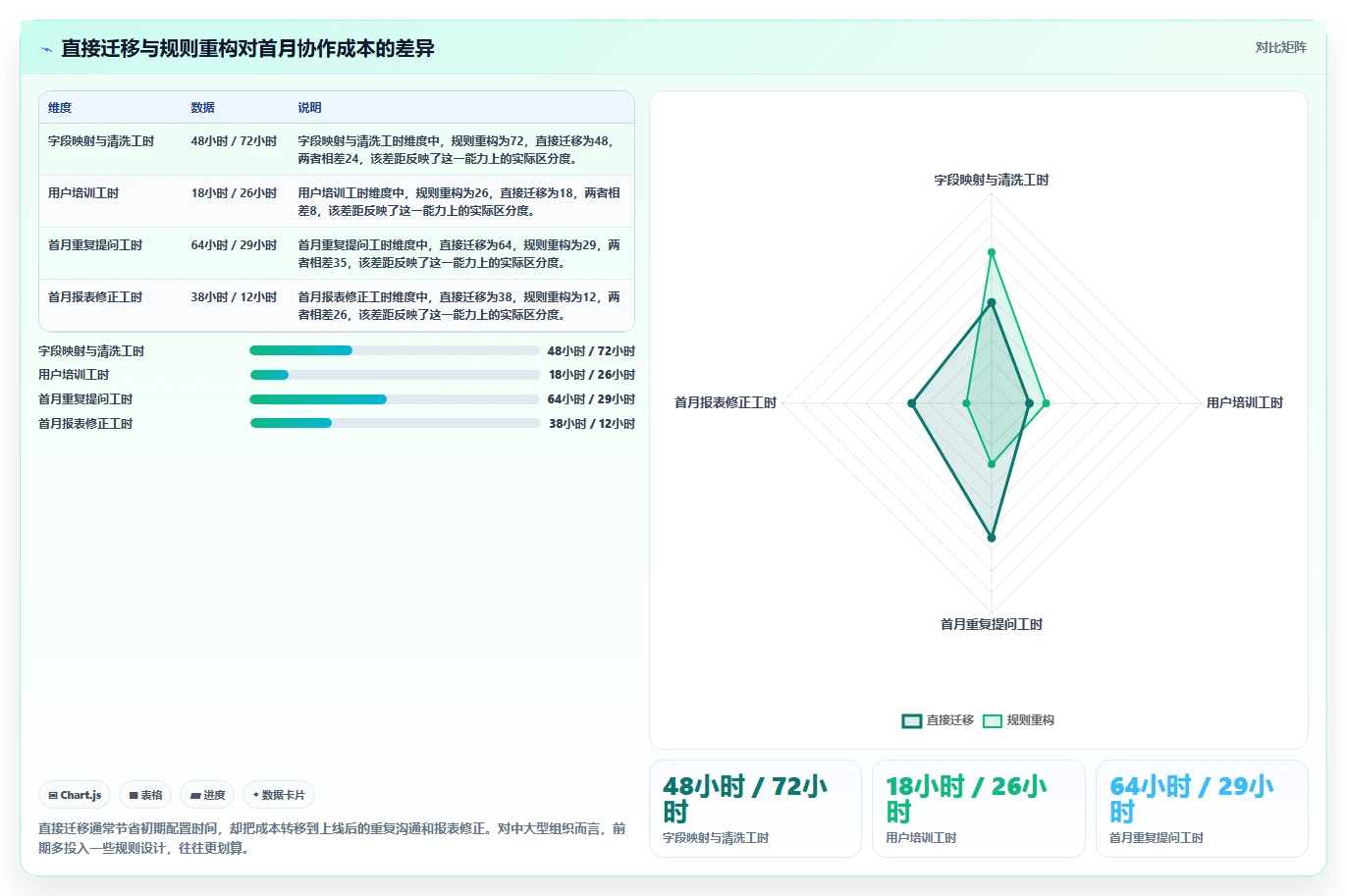Click the 维度 column header
The width and height of the screenshot is (1347, 896).
60,108
